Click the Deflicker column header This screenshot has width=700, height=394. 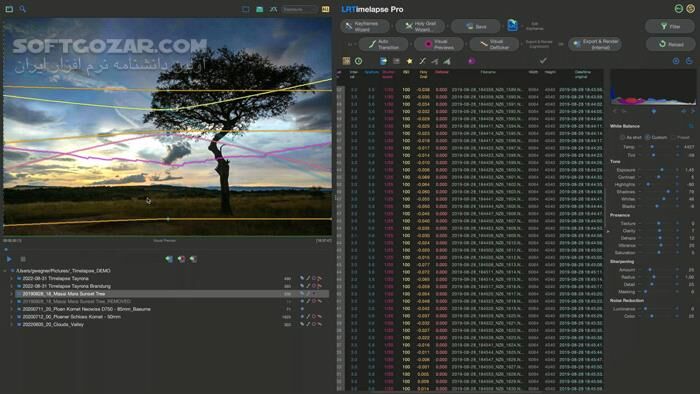tap(442, 72)
